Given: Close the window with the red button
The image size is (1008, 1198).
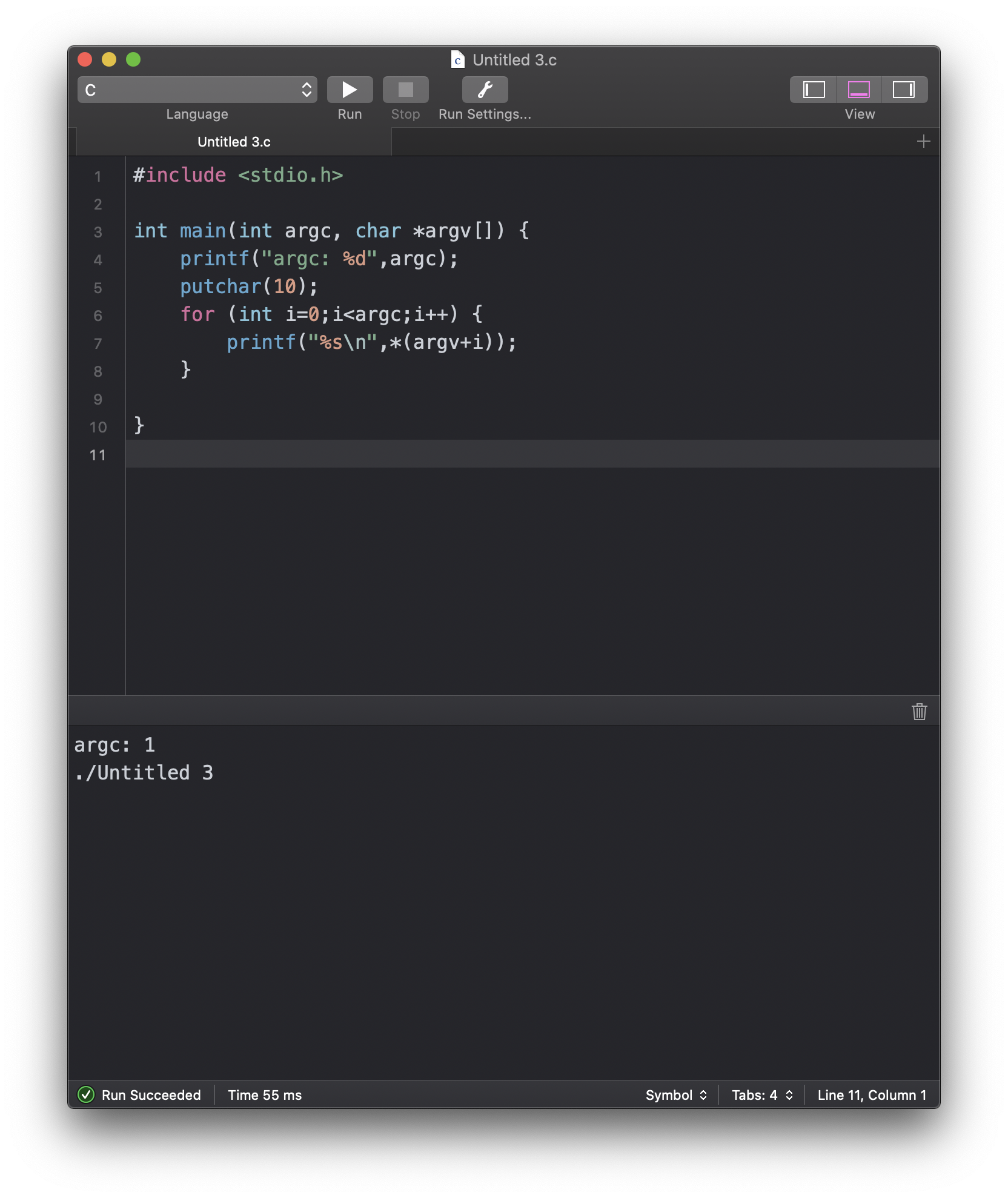Looking at the screenshot, I should pos(85,59).
